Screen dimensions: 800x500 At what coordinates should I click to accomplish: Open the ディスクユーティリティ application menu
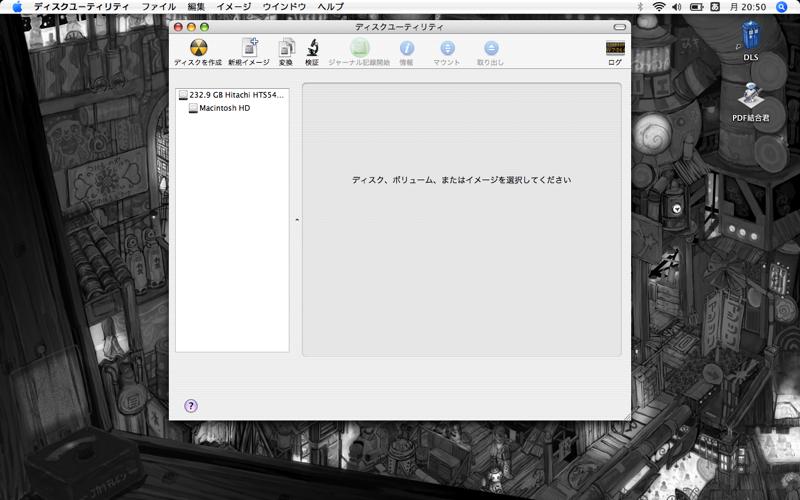(81, 7)
